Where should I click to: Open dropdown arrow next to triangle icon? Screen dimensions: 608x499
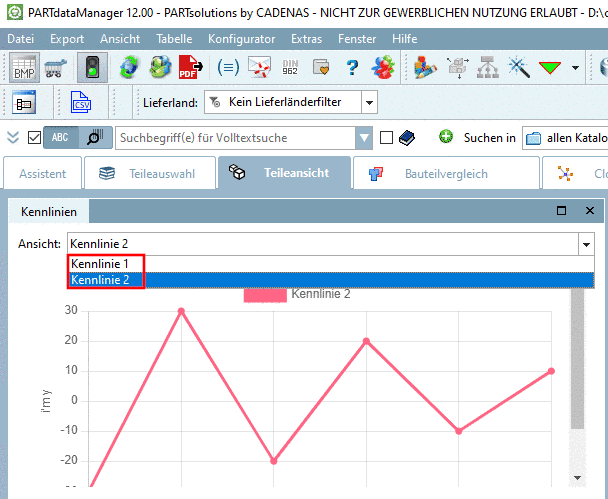pos(575,68)
